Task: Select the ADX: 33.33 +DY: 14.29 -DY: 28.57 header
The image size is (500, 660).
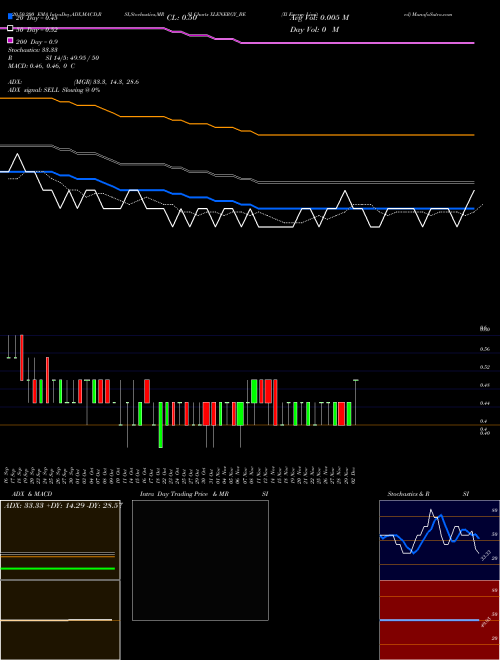Action: coord(63,505)
